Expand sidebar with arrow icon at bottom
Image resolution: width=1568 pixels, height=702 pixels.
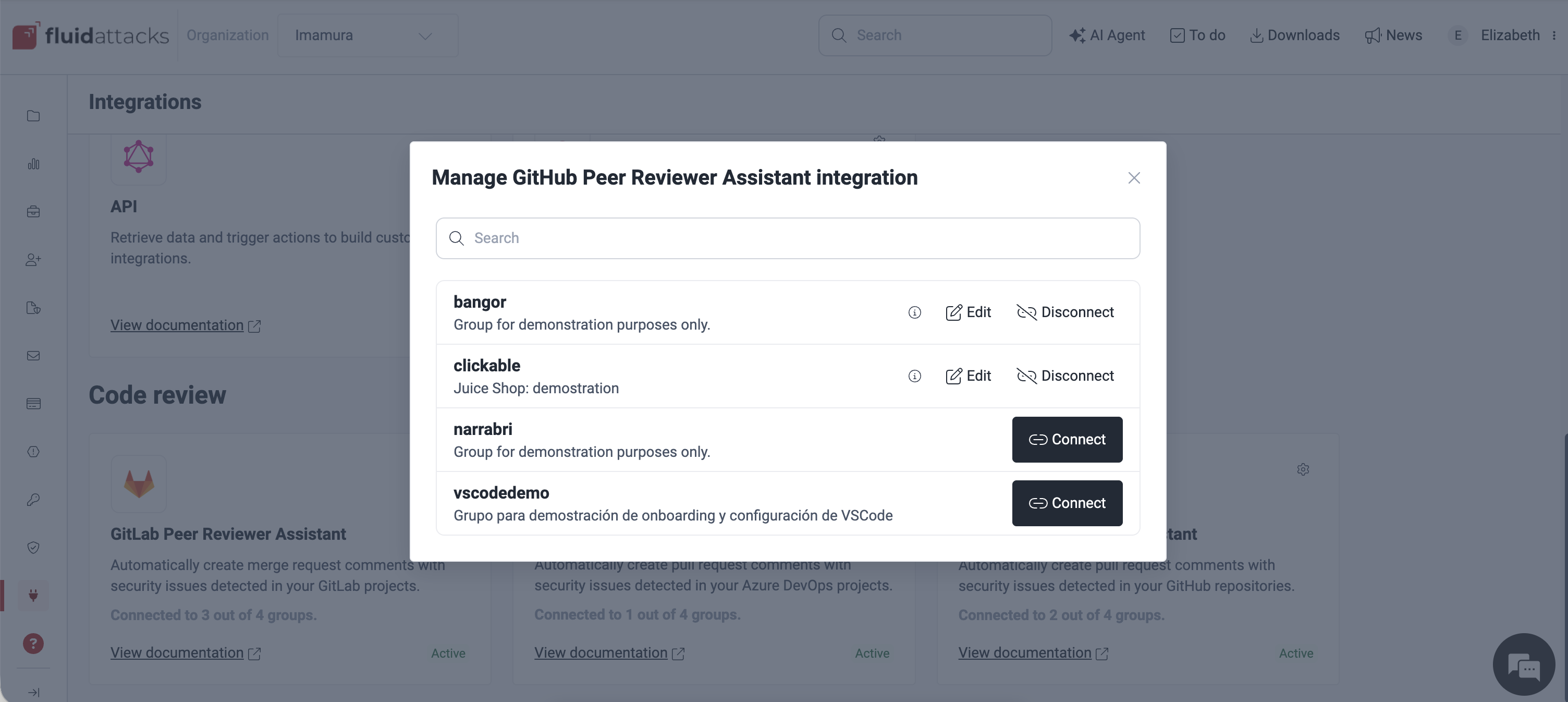(33, 692)
